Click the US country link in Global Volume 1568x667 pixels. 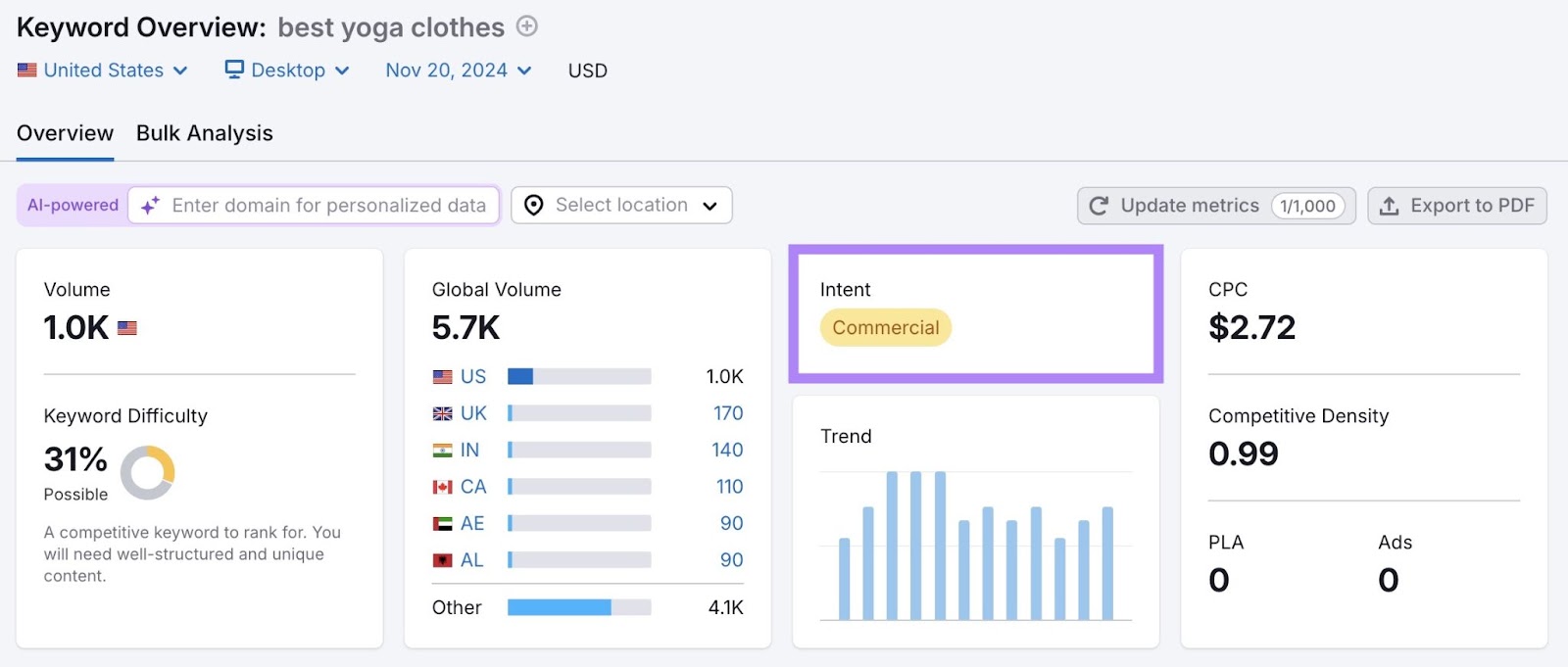click(473, 377)
